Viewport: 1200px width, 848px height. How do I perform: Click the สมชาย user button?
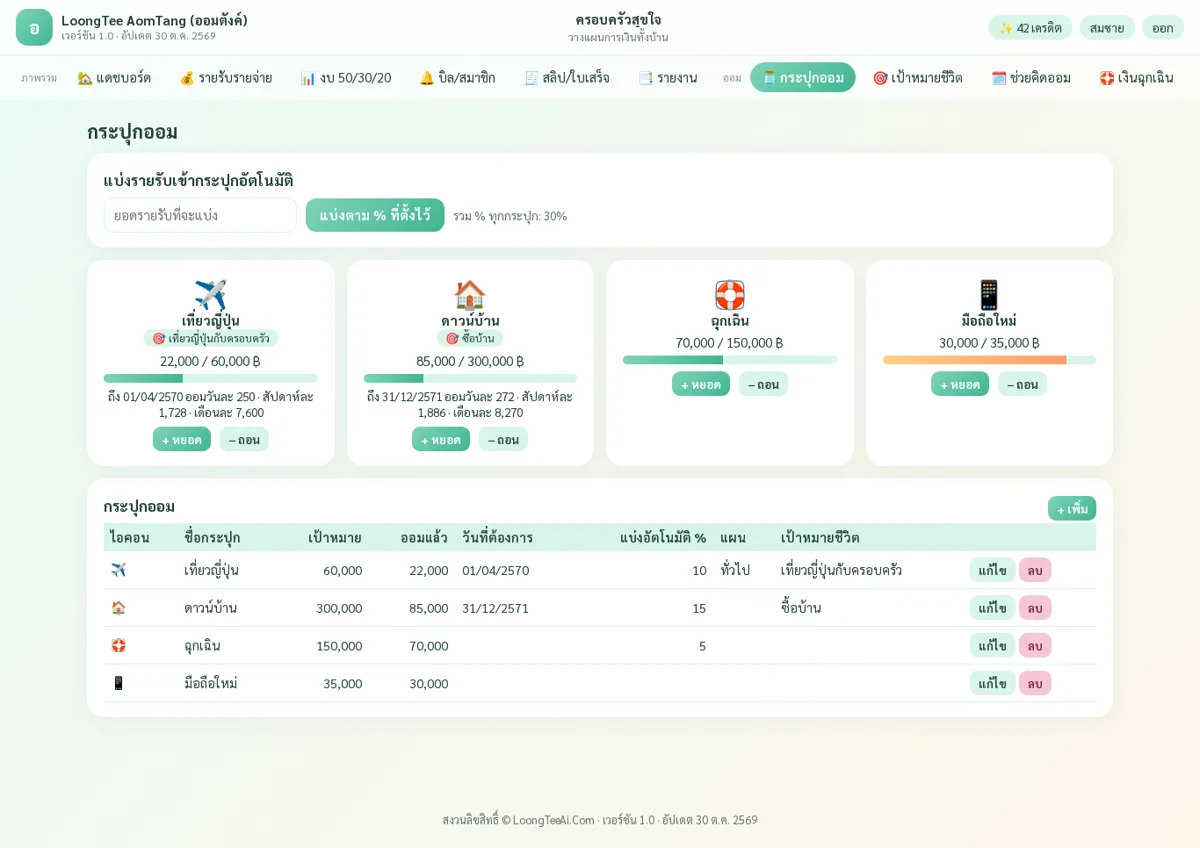[x=1107, y=27]
